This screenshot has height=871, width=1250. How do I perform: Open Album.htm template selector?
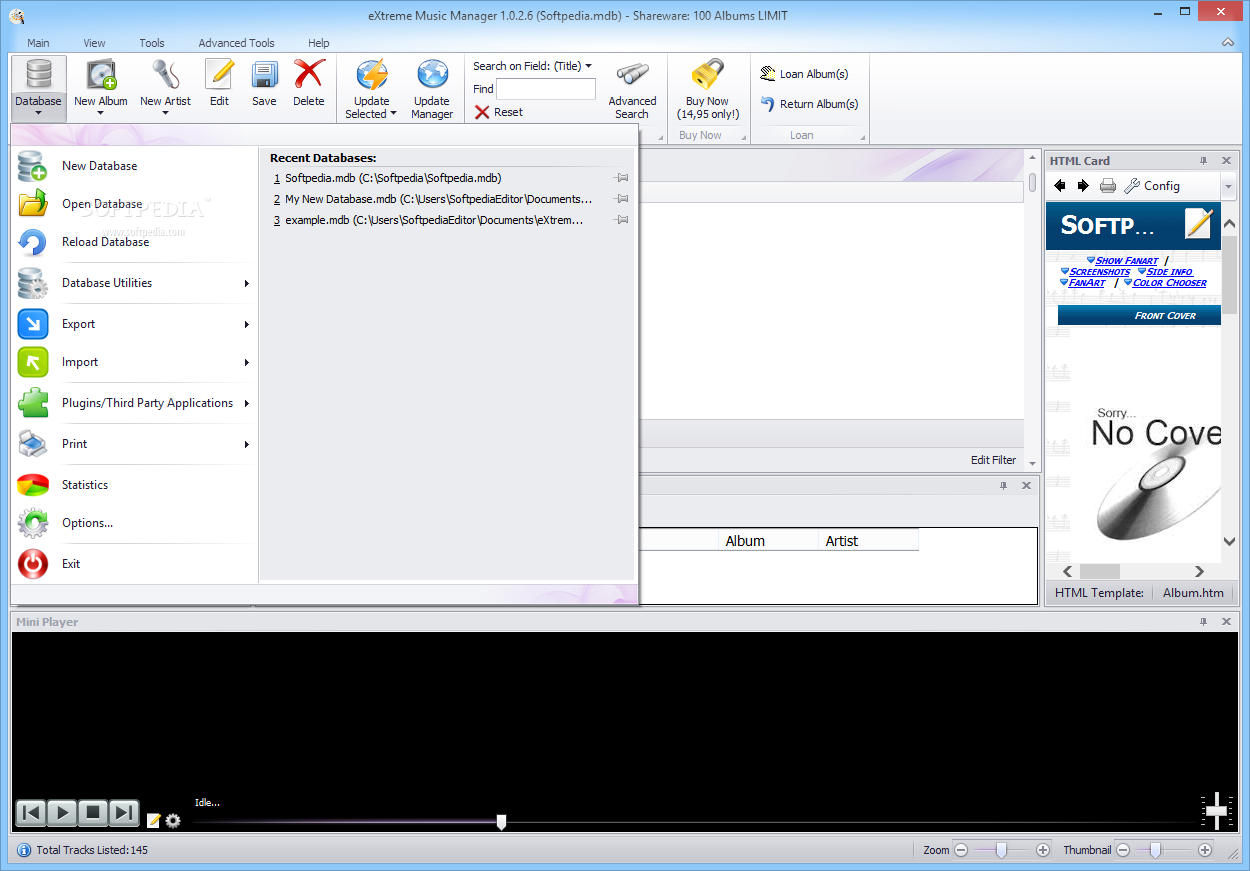(1193, 593)
